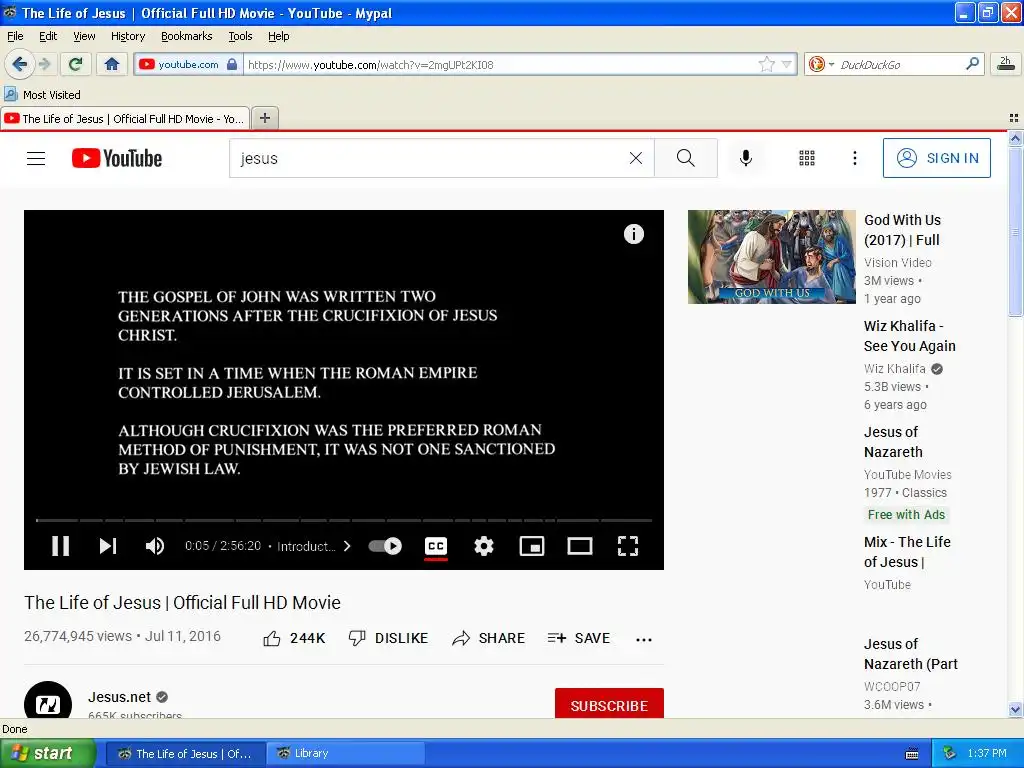The height and width of the screenshot is (768, 1024).
Task: Open the video info card icon
Action: click(x=633, y=234)
